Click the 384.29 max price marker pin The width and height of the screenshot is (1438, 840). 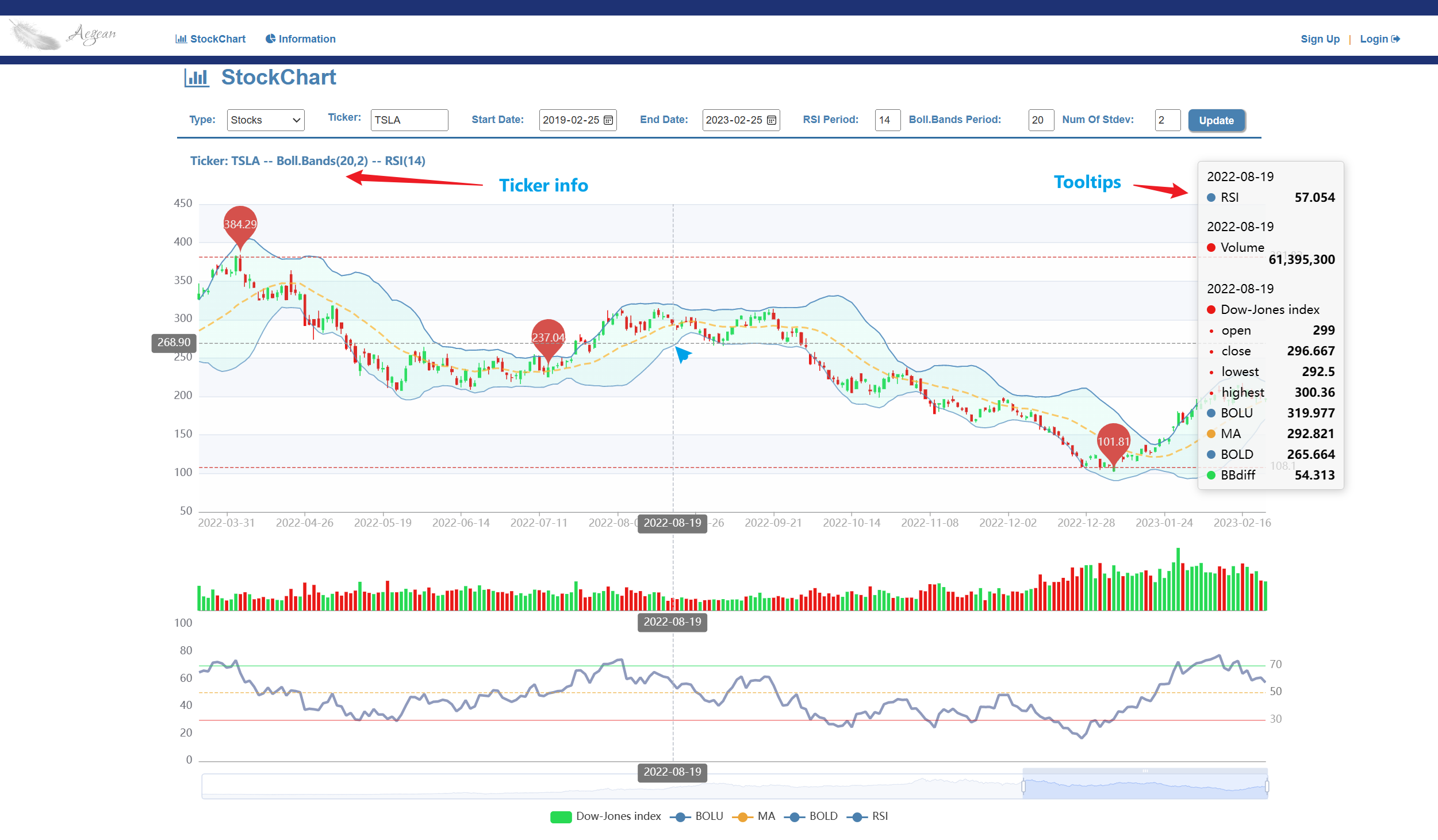point(240,225)
